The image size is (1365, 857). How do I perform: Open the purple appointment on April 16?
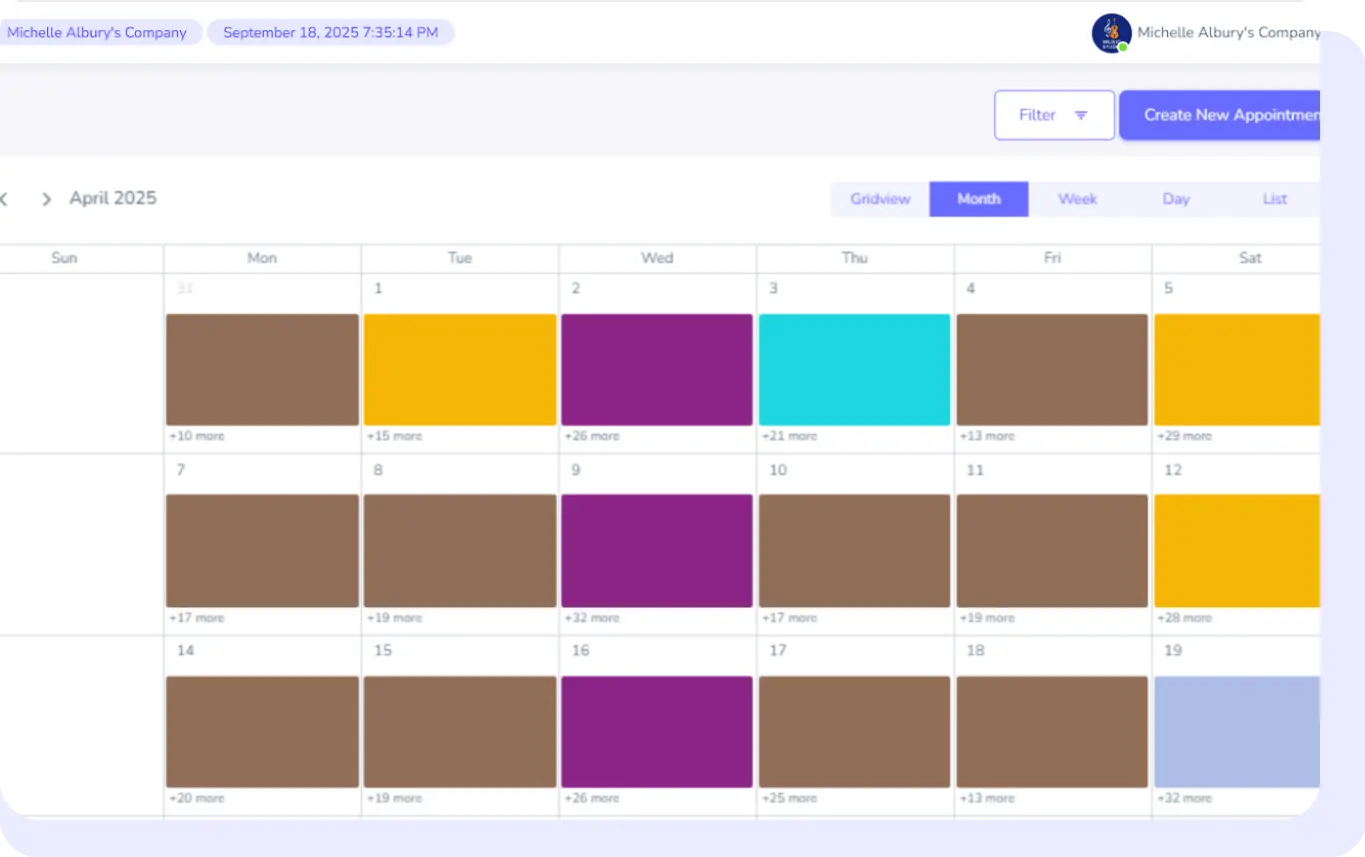656,731
